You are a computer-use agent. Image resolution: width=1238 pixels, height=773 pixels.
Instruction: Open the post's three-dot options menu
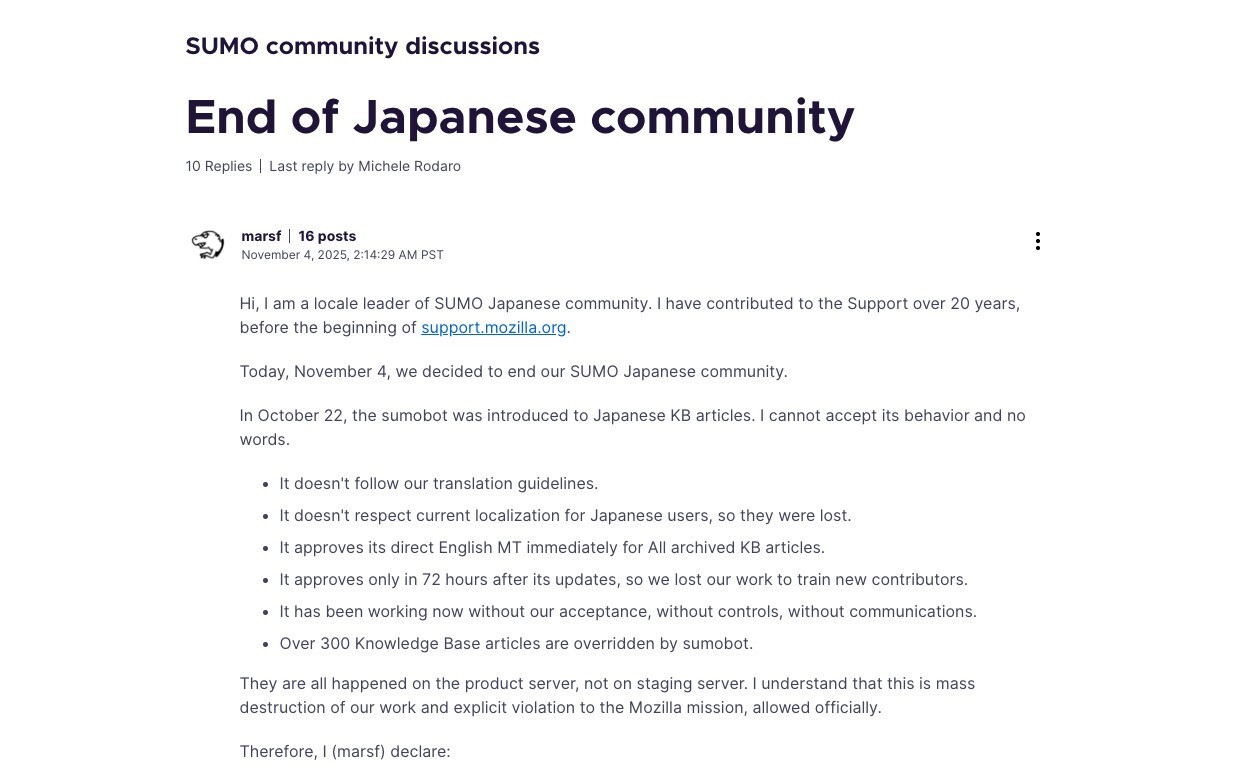pos(1037,241)
